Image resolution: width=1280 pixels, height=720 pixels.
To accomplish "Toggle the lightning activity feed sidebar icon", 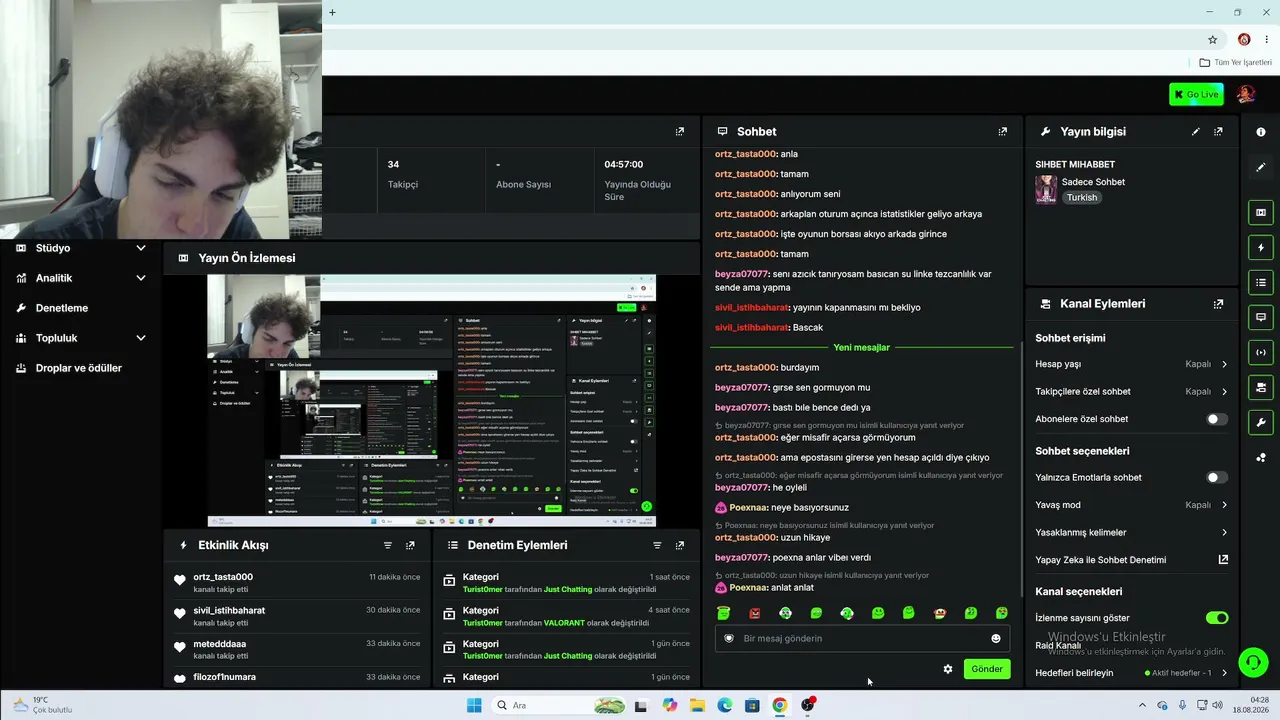I will 1261,247.
